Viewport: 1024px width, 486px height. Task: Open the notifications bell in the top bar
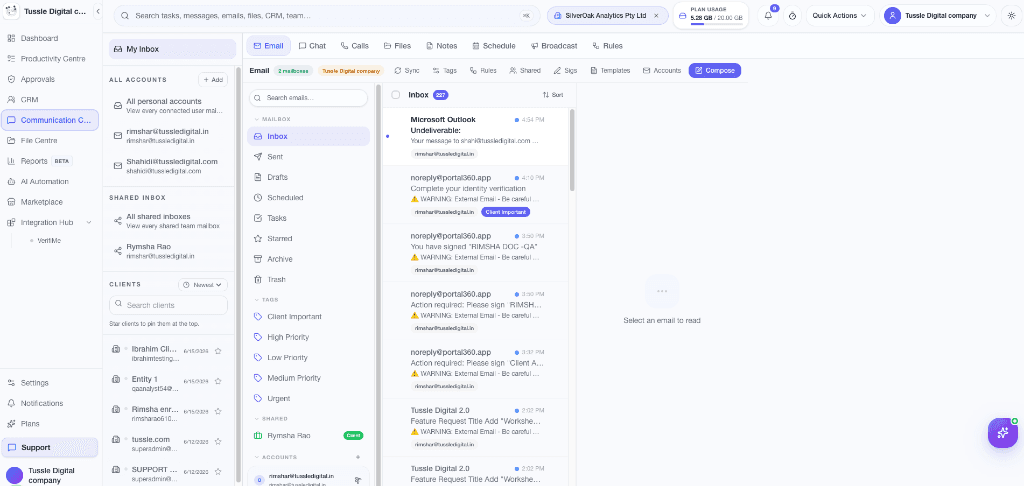click(x=767, y=16)
